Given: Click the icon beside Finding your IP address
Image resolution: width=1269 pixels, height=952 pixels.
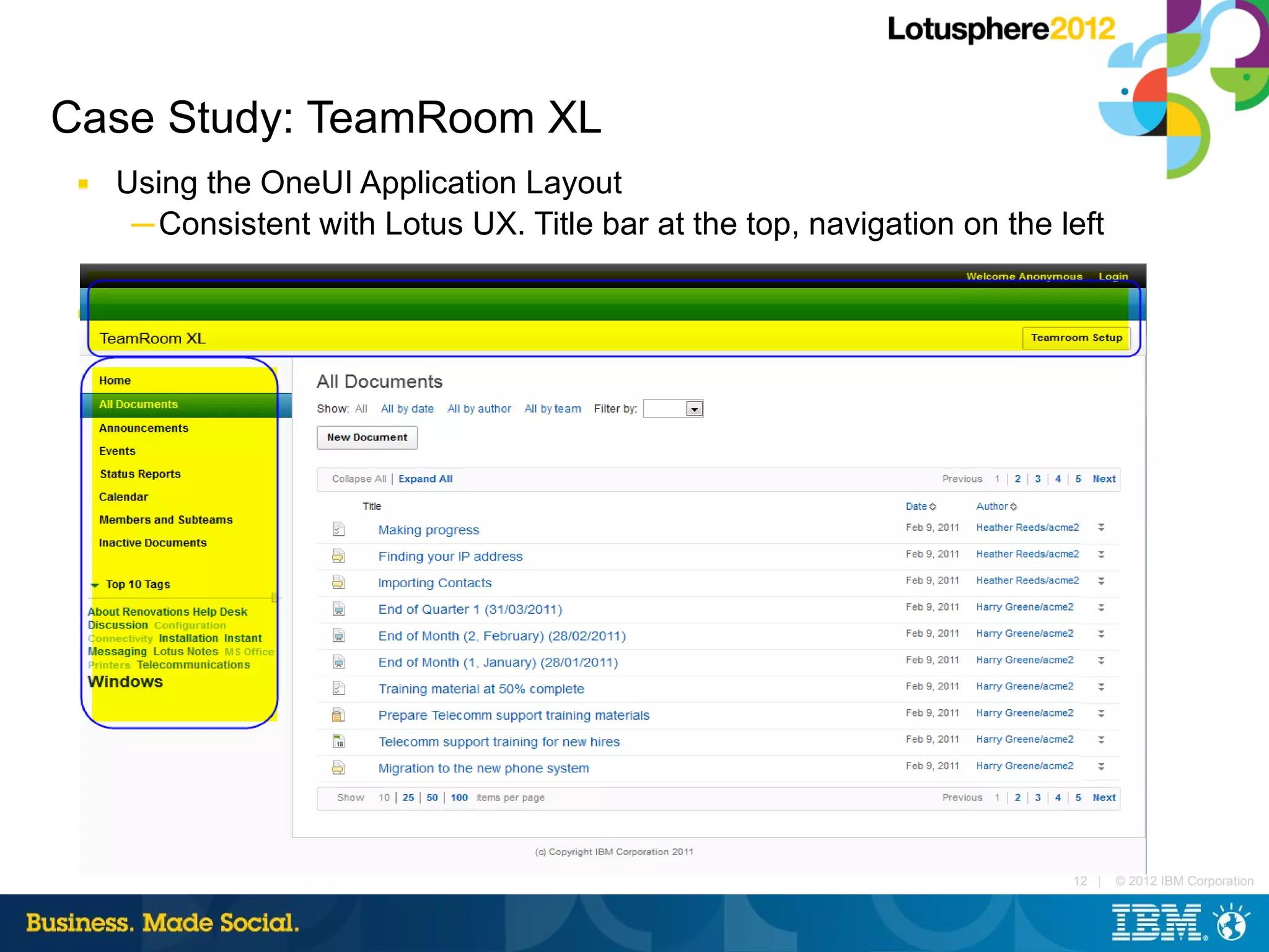Looking at the screenshot, I should (x=338, y=556).
